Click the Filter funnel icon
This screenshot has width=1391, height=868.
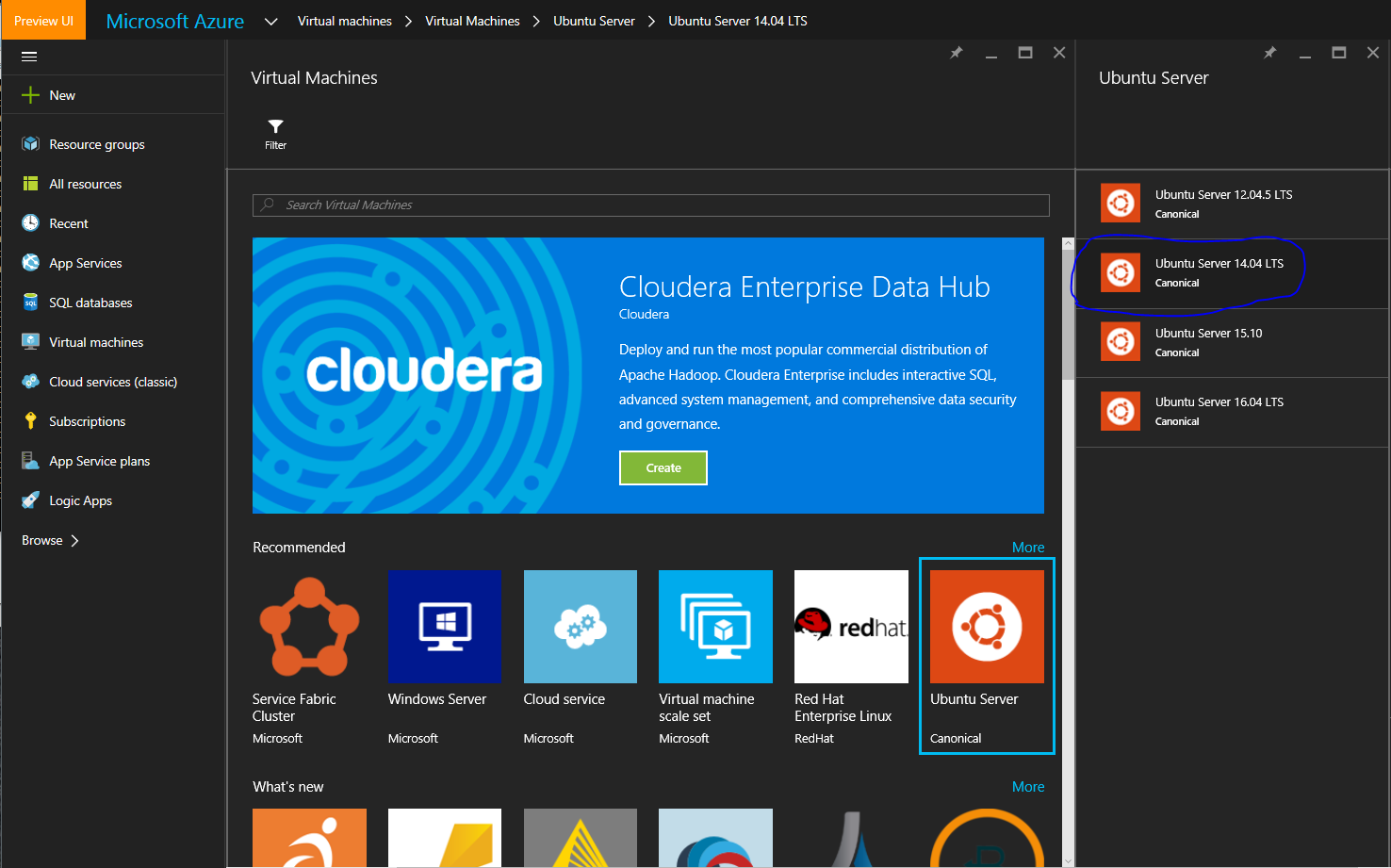tap(275, 126)
